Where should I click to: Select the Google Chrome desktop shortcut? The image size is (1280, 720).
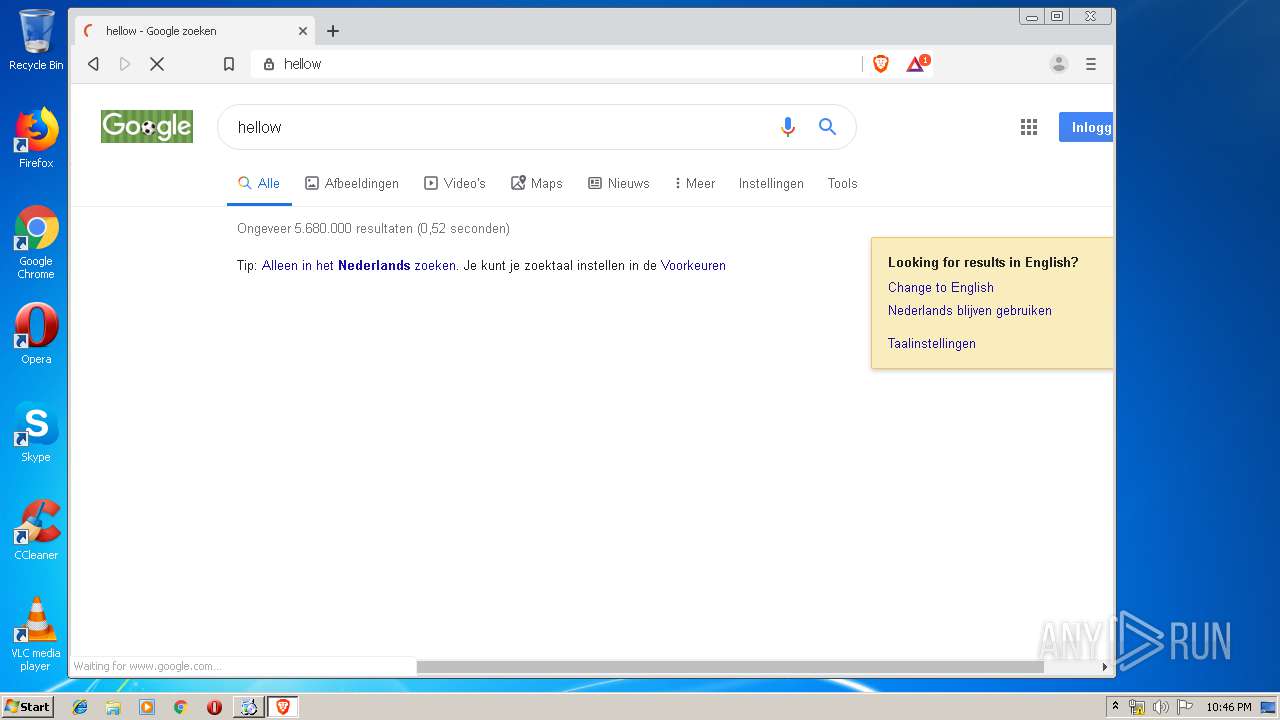(36, 242)
